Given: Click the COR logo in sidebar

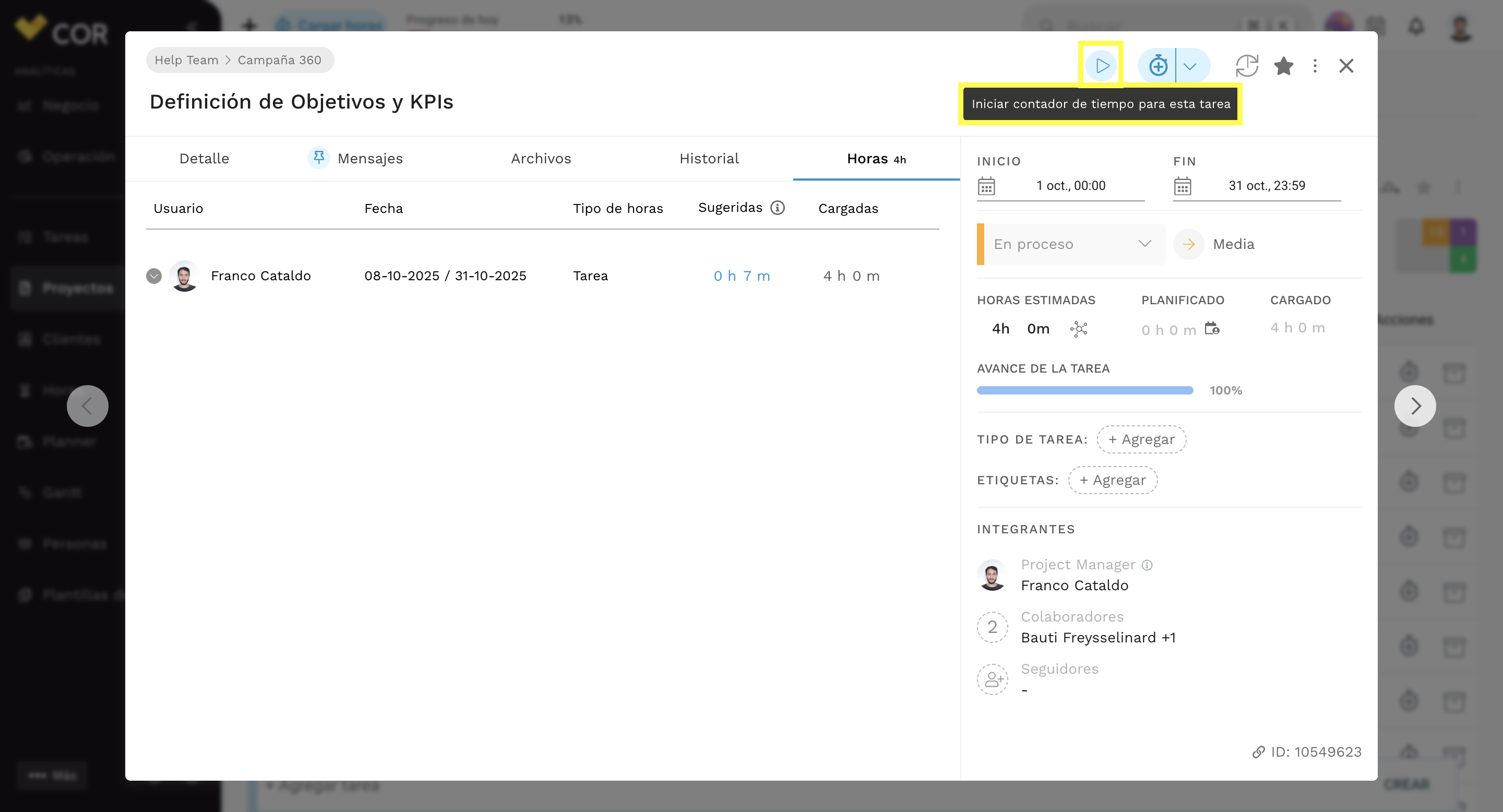Looking at the screenshot, I should click(61, 29).
